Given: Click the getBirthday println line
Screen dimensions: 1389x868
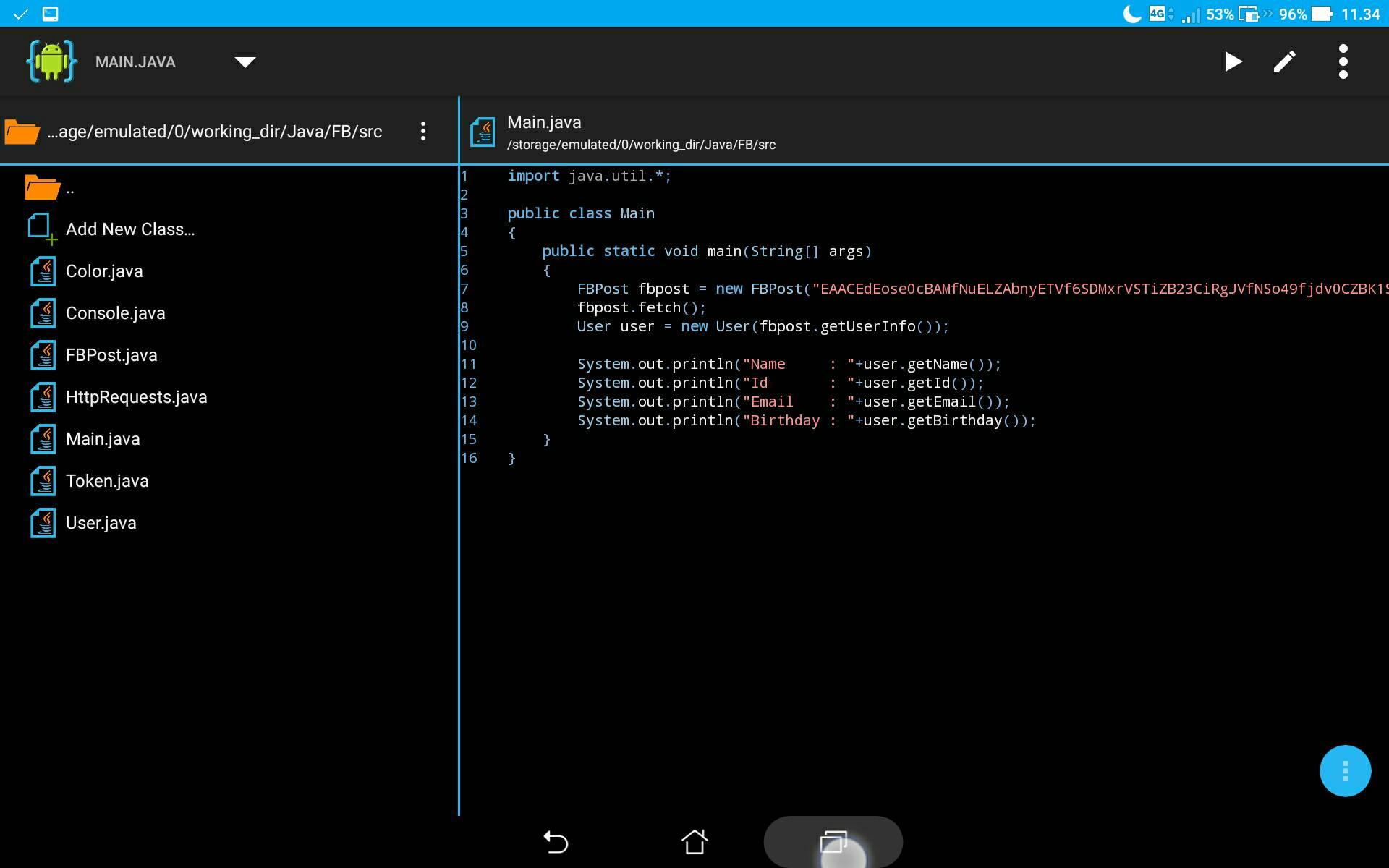Looking at the screenshot, I should coord(807,420).
